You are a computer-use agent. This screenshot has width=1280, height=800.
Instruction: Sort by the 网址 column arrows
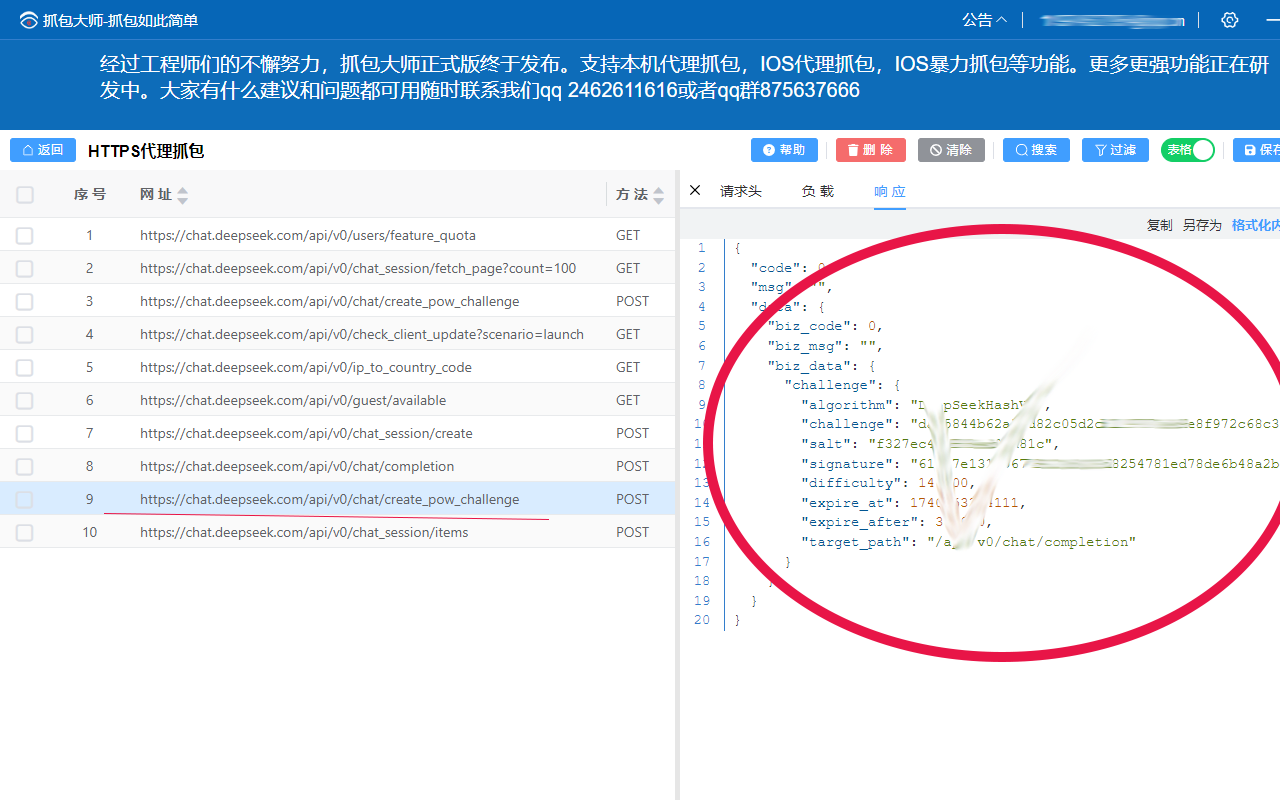point(182,195)
